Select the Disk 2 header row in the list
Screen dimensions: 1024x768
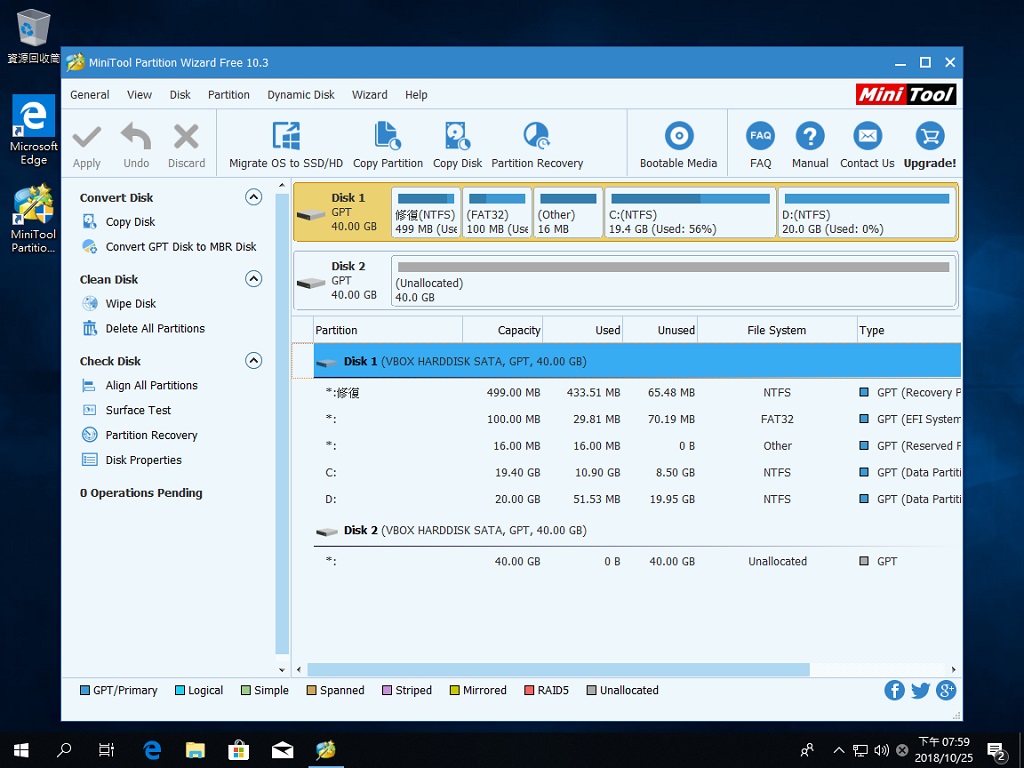pyautogui.click(x=637, y=530)
